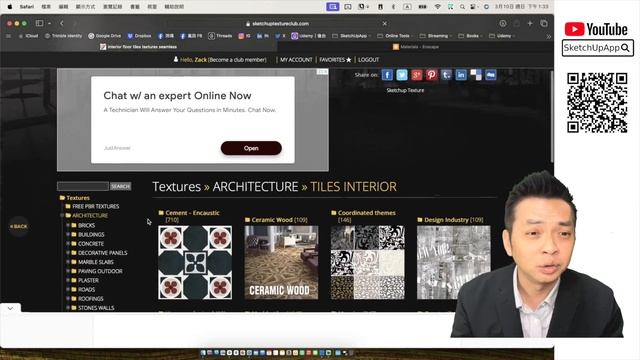Click the purple screen-recording menu bar icon

[333, 7]
